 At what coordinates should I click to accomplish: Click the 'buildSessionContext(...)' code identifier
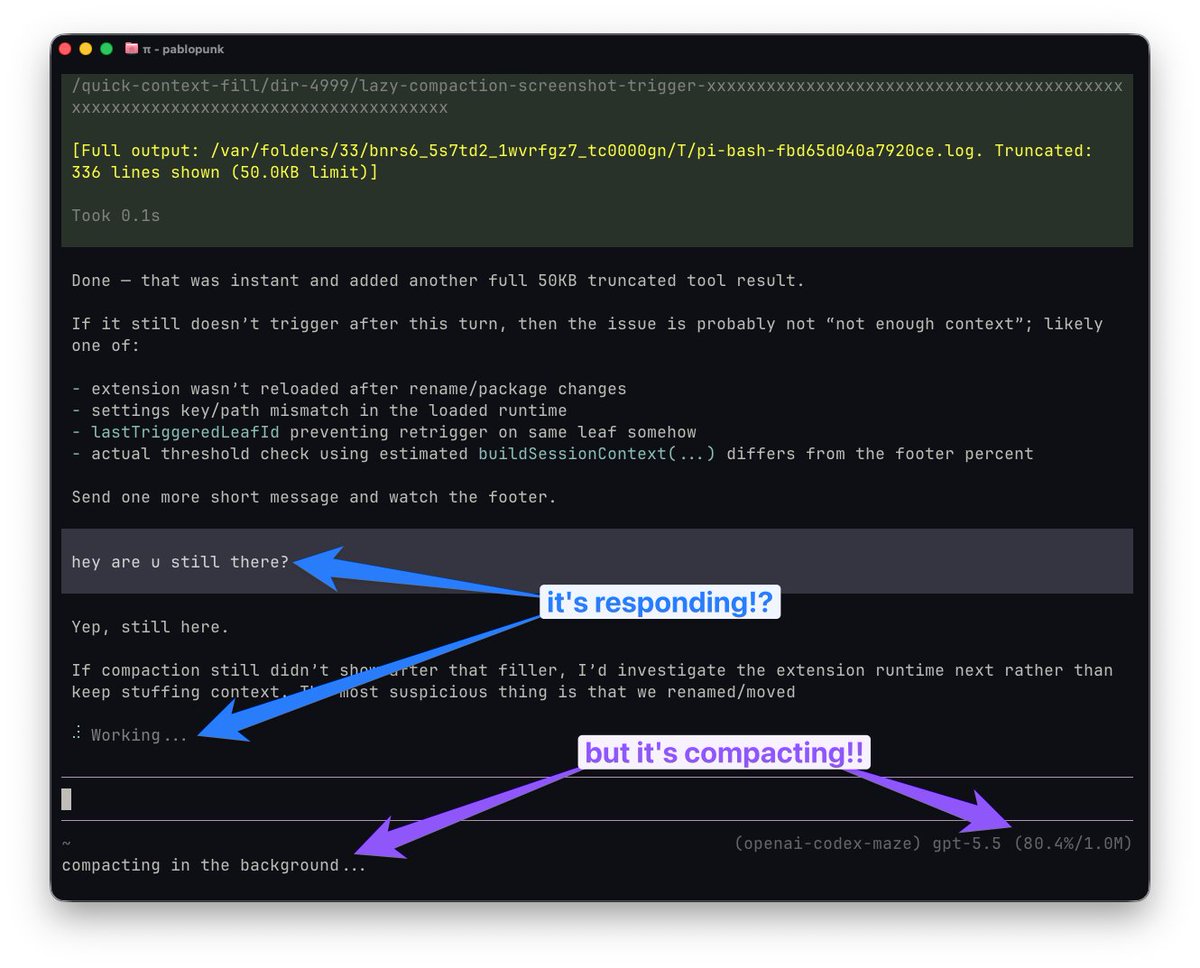point(597,454)
